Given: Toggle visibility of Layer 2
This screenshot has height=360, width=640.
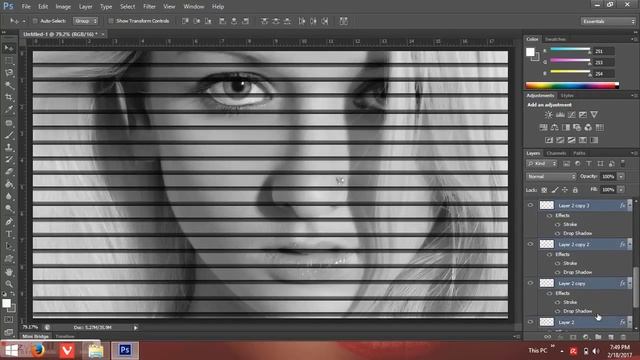Looking at the screenshot, I should [x=531, y=322].
